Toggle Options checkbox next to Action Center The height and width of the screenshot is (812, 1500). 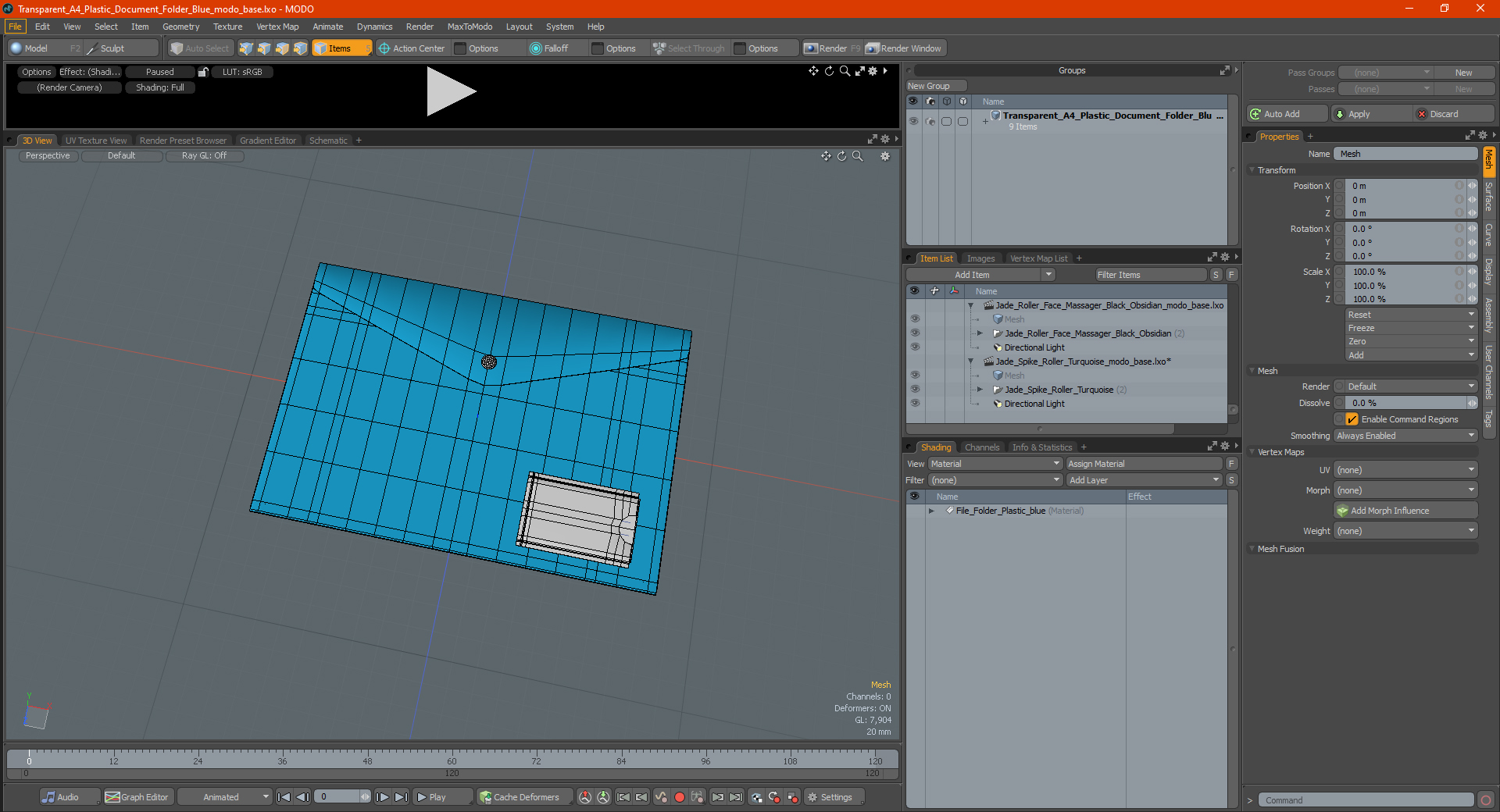point(460,48)
